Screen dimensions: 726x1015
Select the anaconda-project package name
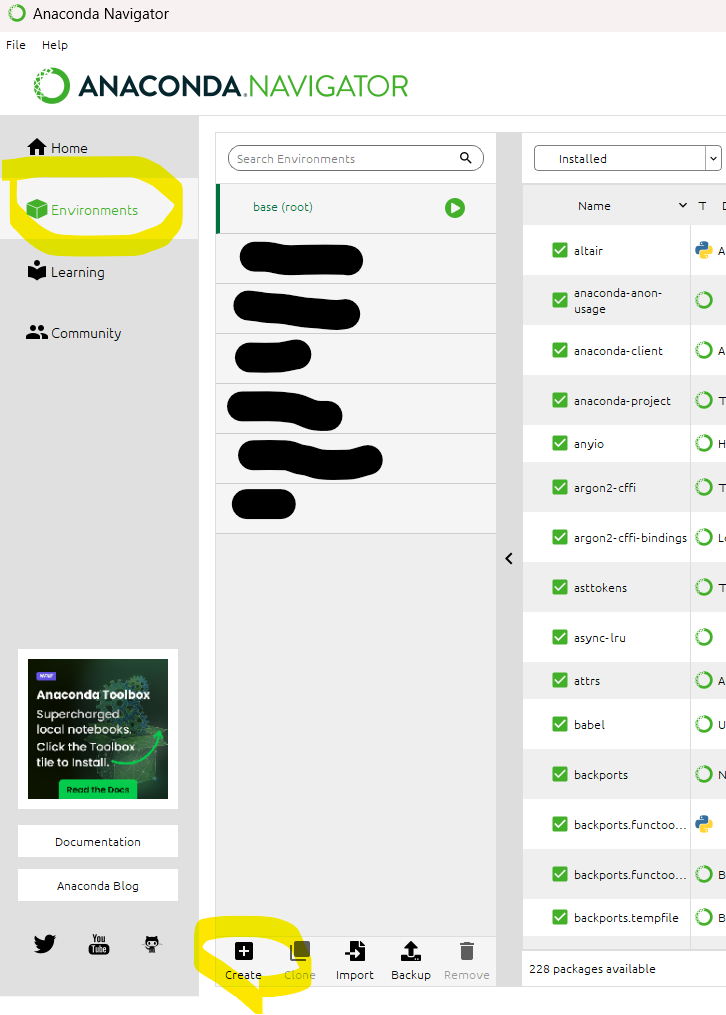tap(622, 401)
